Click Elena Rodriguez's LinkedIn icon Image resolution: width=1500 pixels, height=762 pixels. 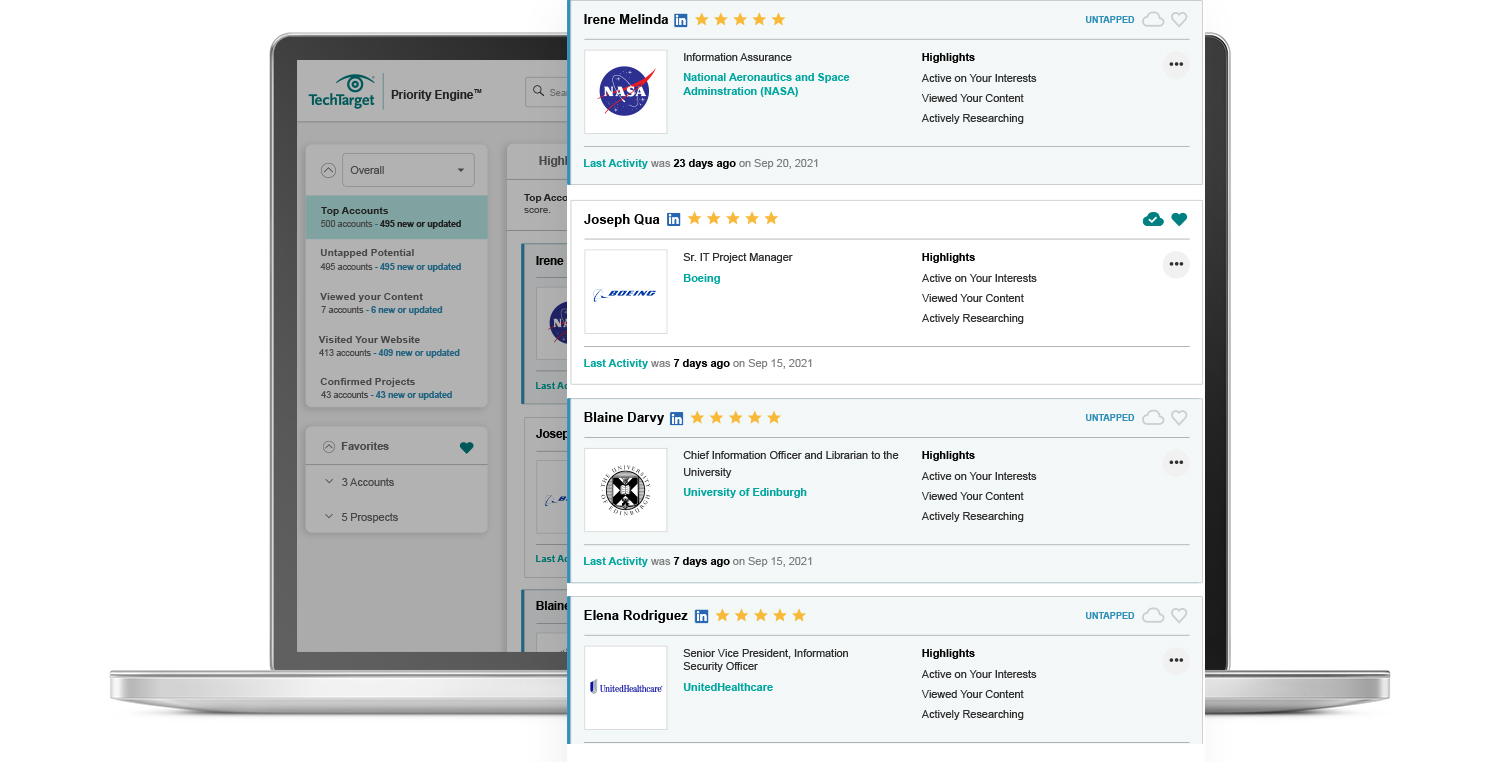(702, 616)
